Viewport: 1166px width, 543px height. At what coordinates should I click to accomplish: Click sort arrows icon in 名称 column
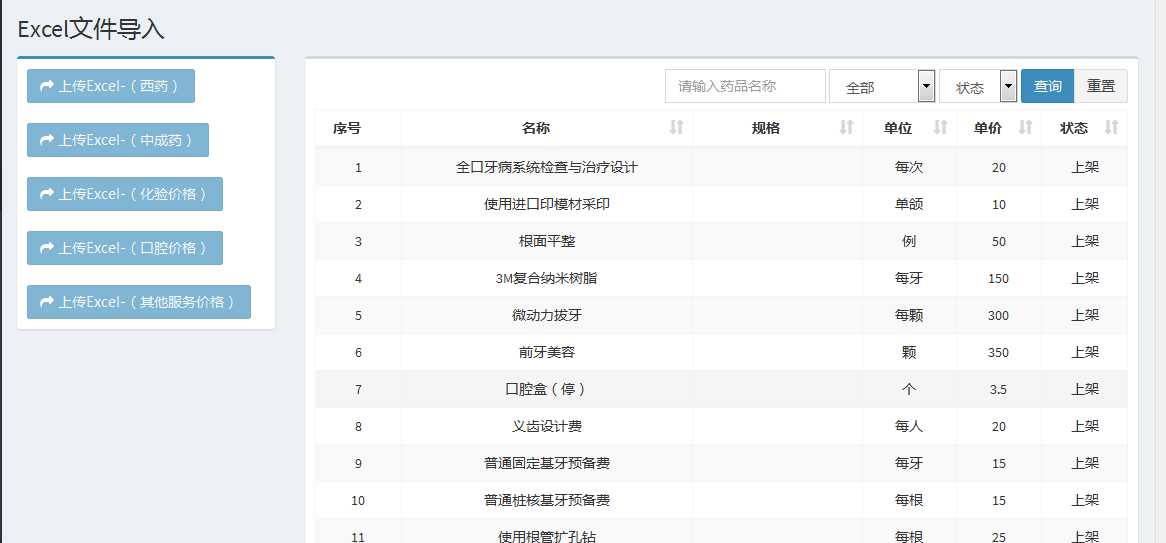click(676, 128)
